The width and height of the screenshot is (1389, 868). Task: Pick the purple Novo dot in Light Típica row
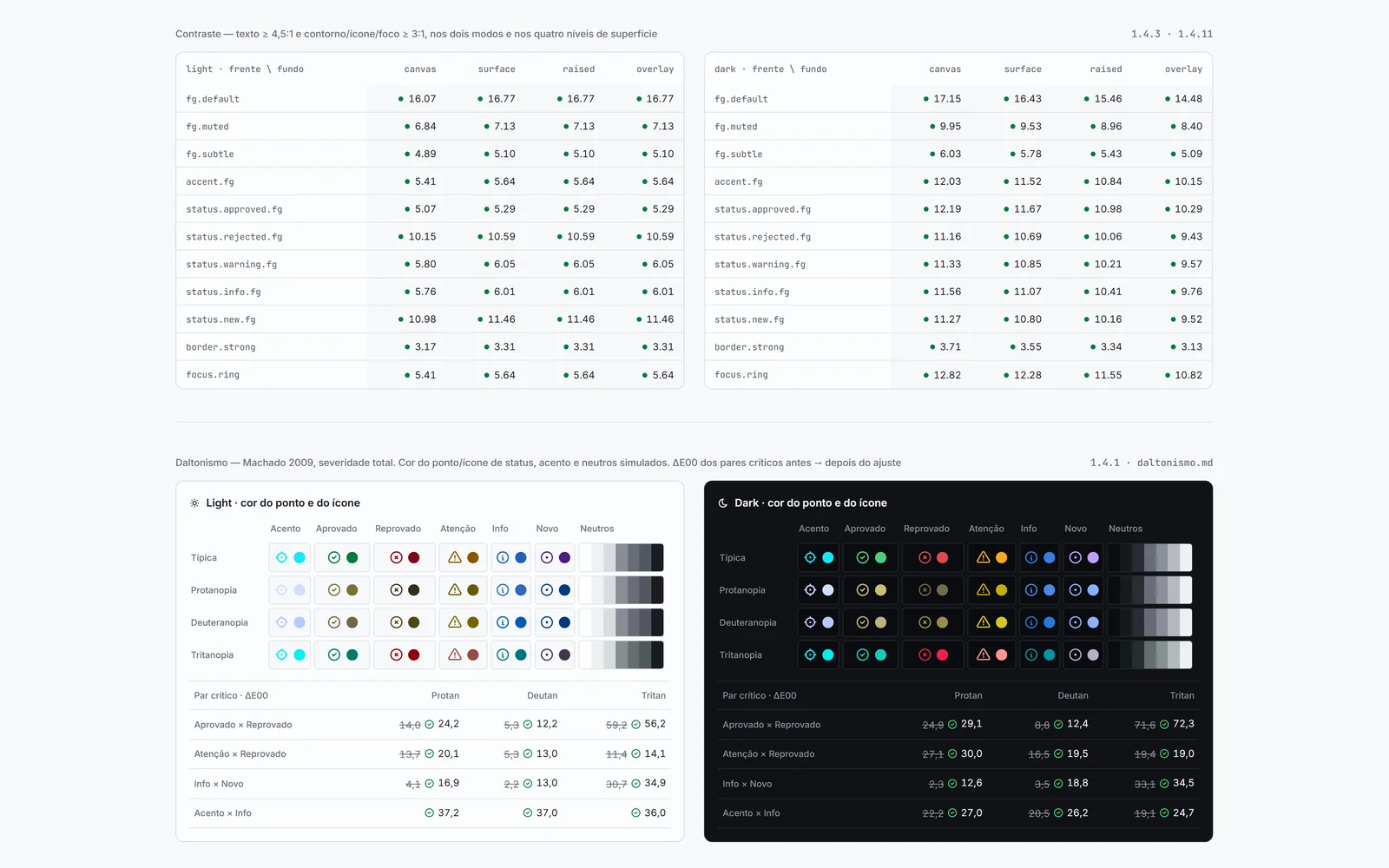click(x=565, y=557)
